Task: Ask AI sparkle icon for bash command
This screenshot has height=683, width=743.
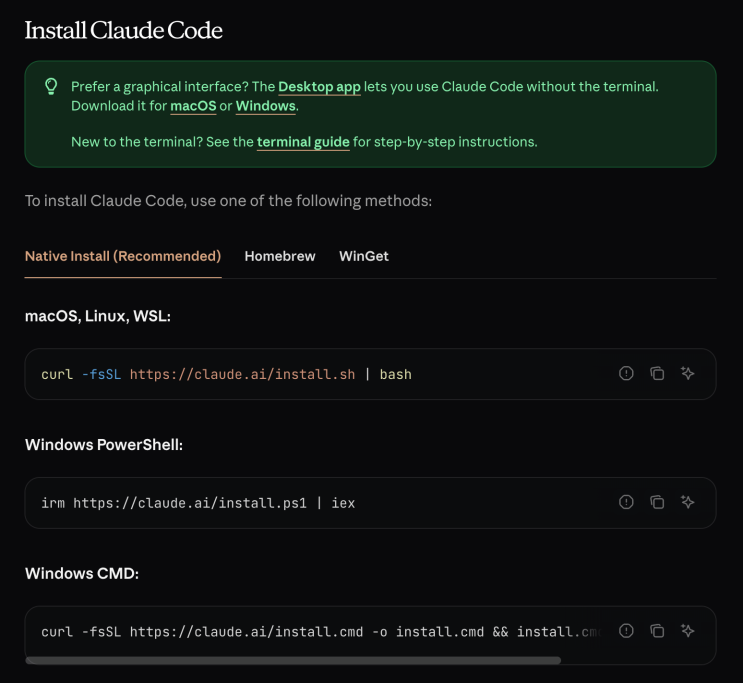Action: (x=688, y=373)
